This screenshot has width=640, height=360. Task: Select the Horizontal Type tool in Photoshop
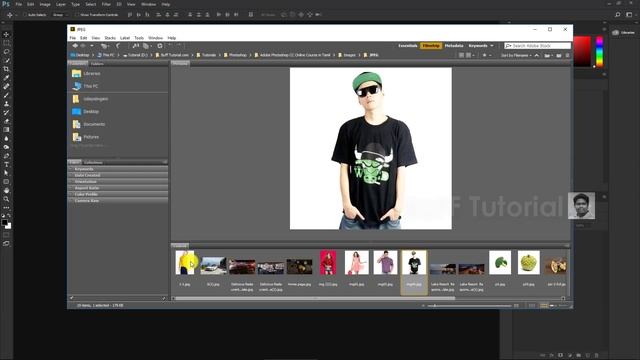coord(6,164)
